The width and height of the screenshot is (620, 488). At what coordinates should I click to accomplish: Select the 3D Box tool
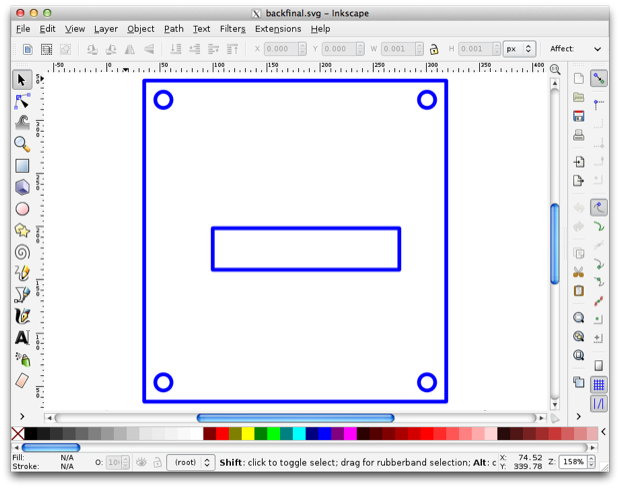(x=22, y=187)
